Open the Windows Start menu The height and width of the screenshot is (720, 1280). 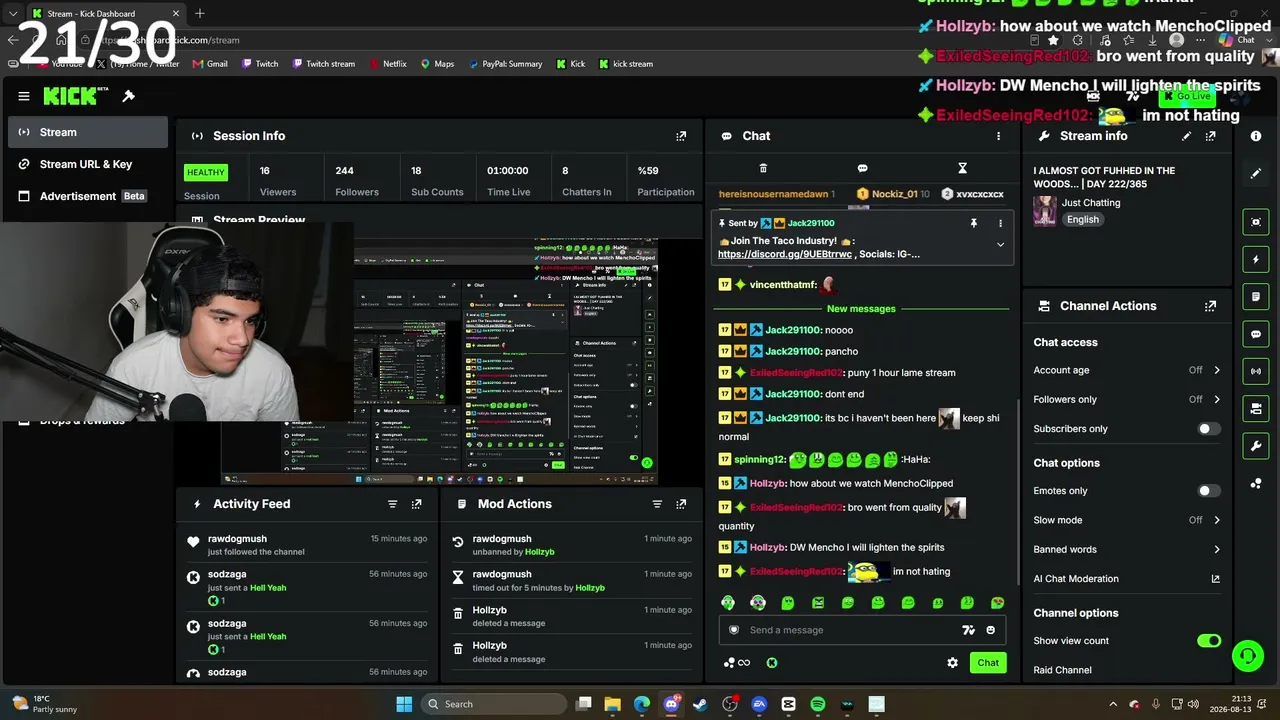pyautogui.click(x=404, y=704)
